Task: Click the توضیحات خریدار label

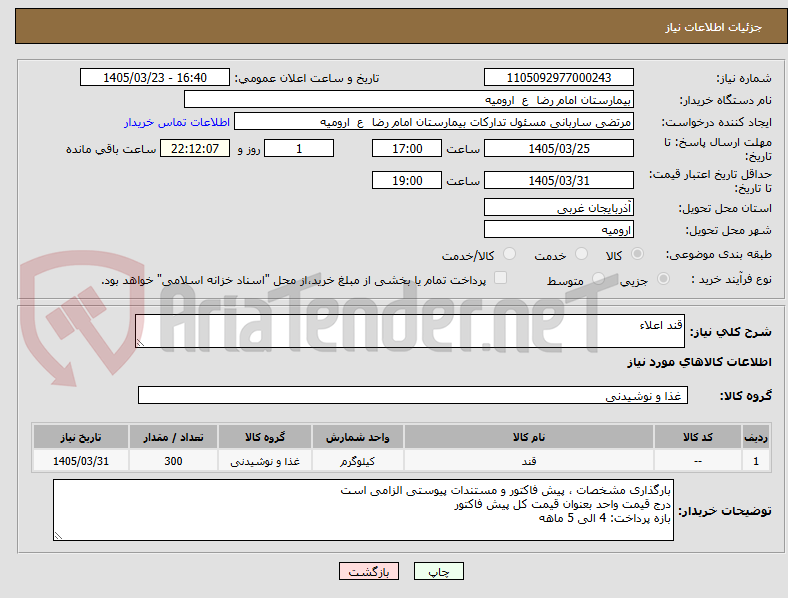Action: [725, 511]
